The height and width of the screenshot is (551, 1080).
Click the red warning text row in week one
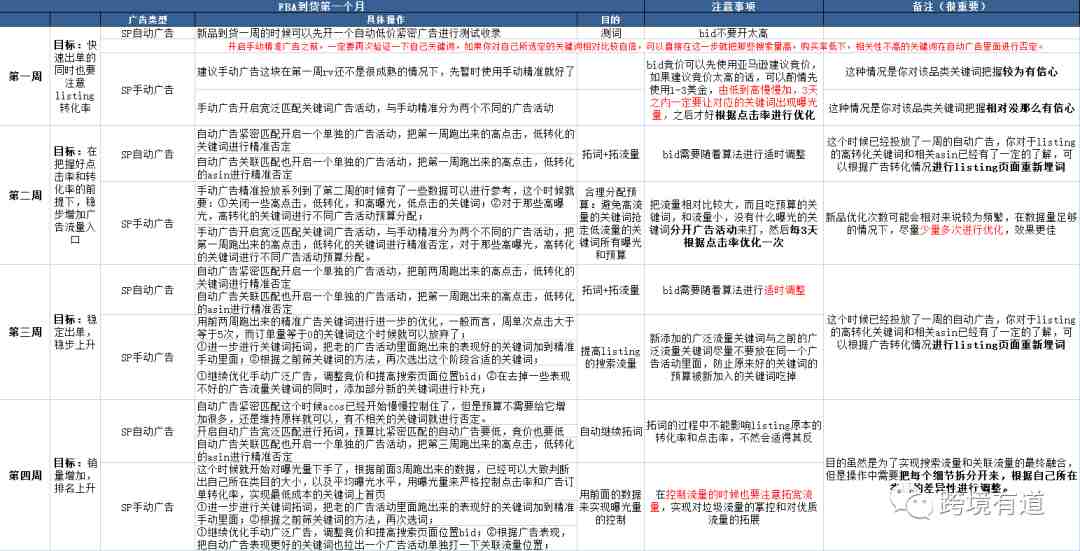[635, 47]
